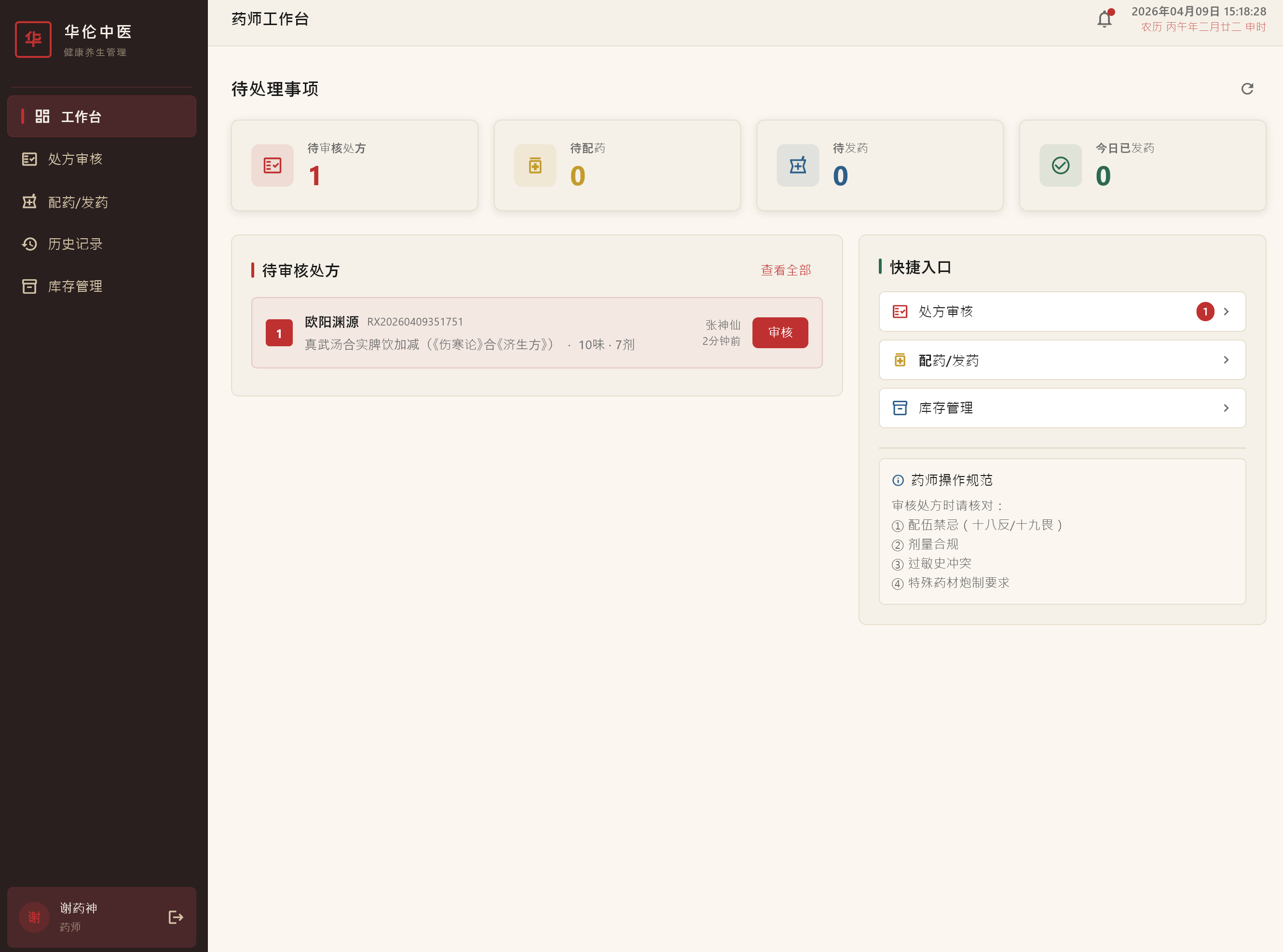Click the pending review prescription card icon
Viewport: 1283px width, 952px height.
272,165
